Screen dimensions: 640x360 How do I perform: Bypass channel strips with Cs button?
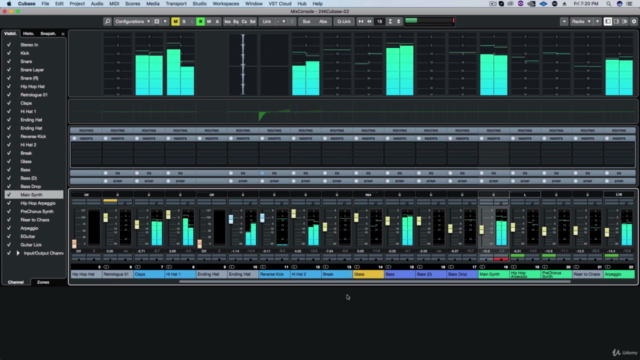[x=244, y=22]
